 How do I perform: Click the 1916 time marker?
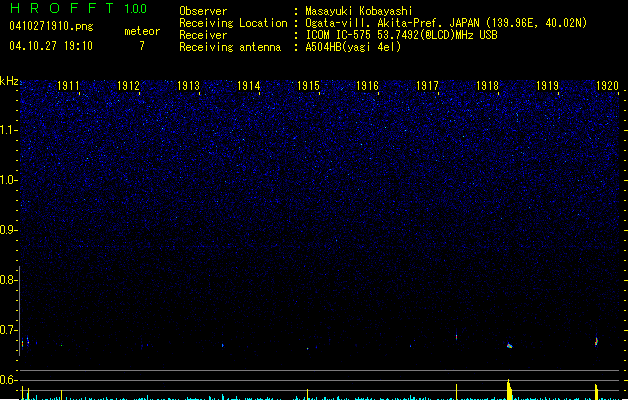[367, 86]
